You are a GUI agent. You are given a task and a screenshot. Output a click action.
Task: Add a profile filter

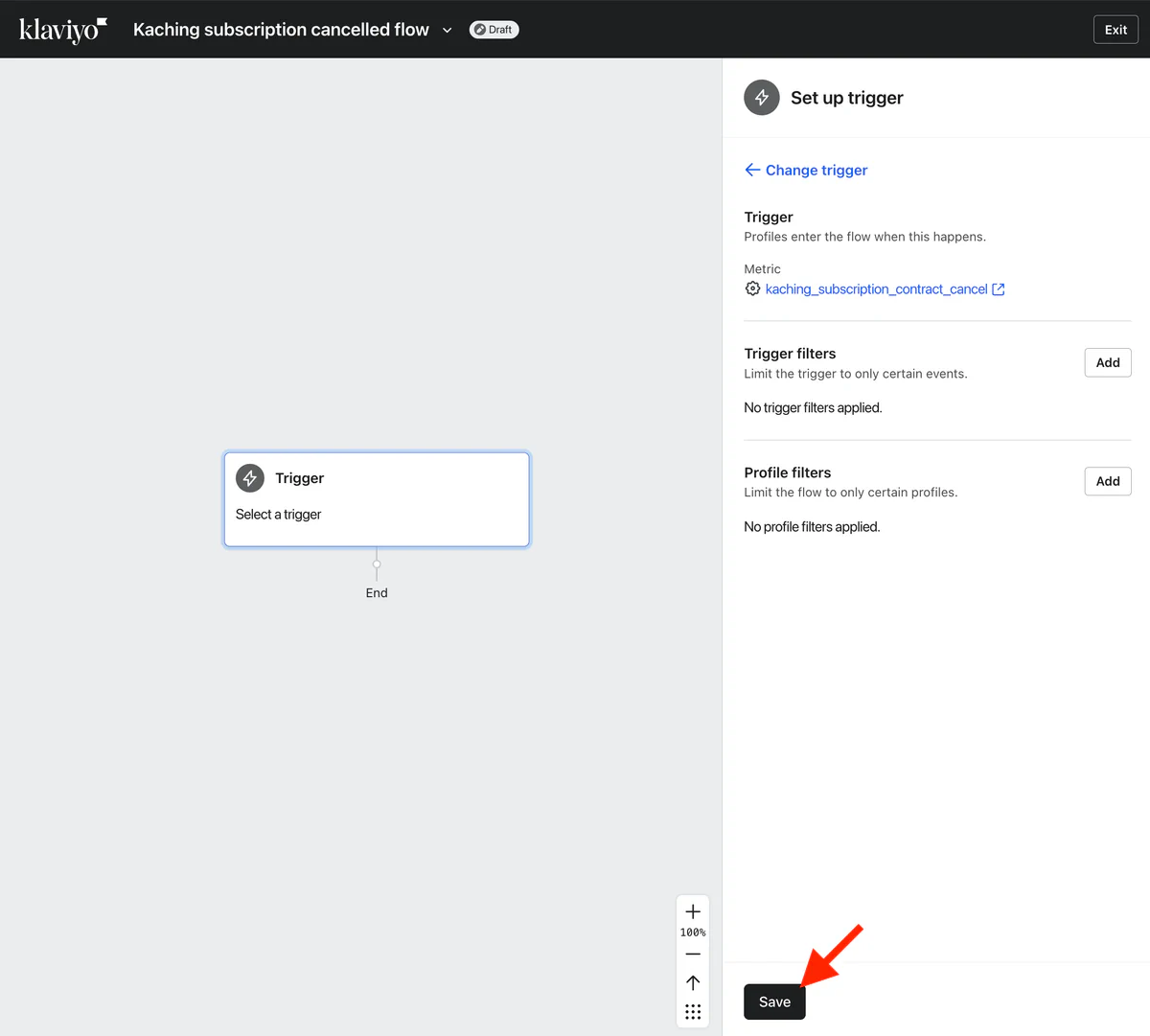[x=1108, y=481]
